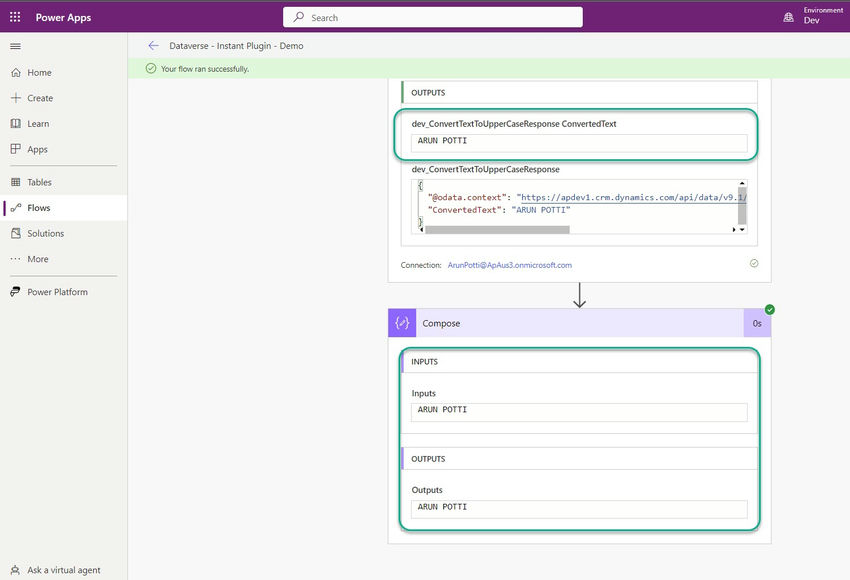Viewport: 850px width, 580px height.
Task: Click the Home icon in sidebar
Action: pyautogui.click(x=16, y=73)
